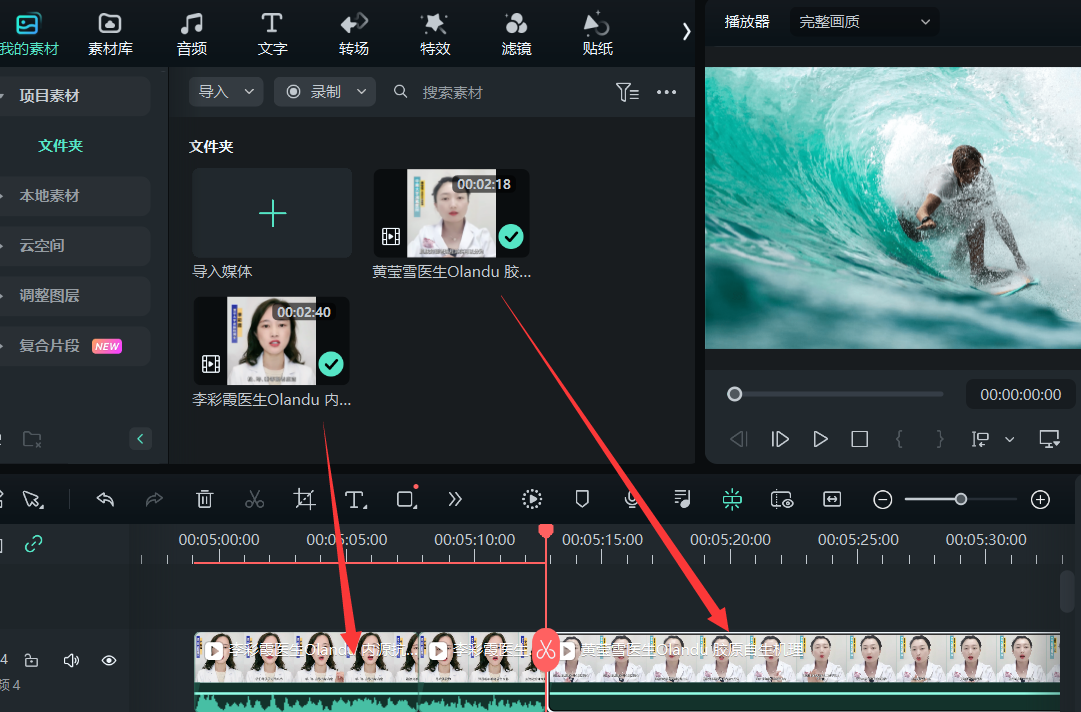Split the clip with scissors tool
Image resolution: width=1081 pixels, height=712 pixels.
click(x=254, y=499)
